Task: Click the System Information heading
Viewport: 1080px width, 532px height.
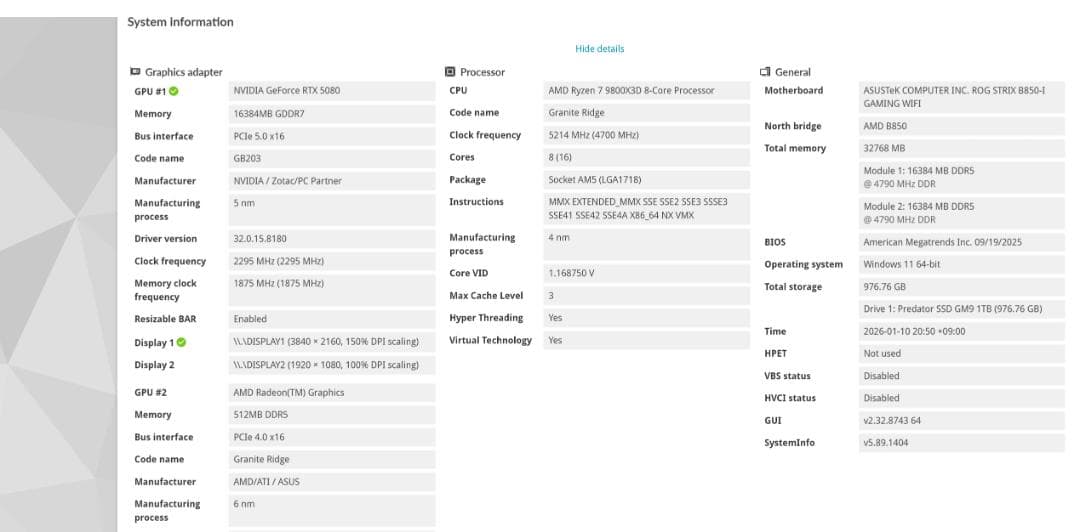Action: point(180,22)
